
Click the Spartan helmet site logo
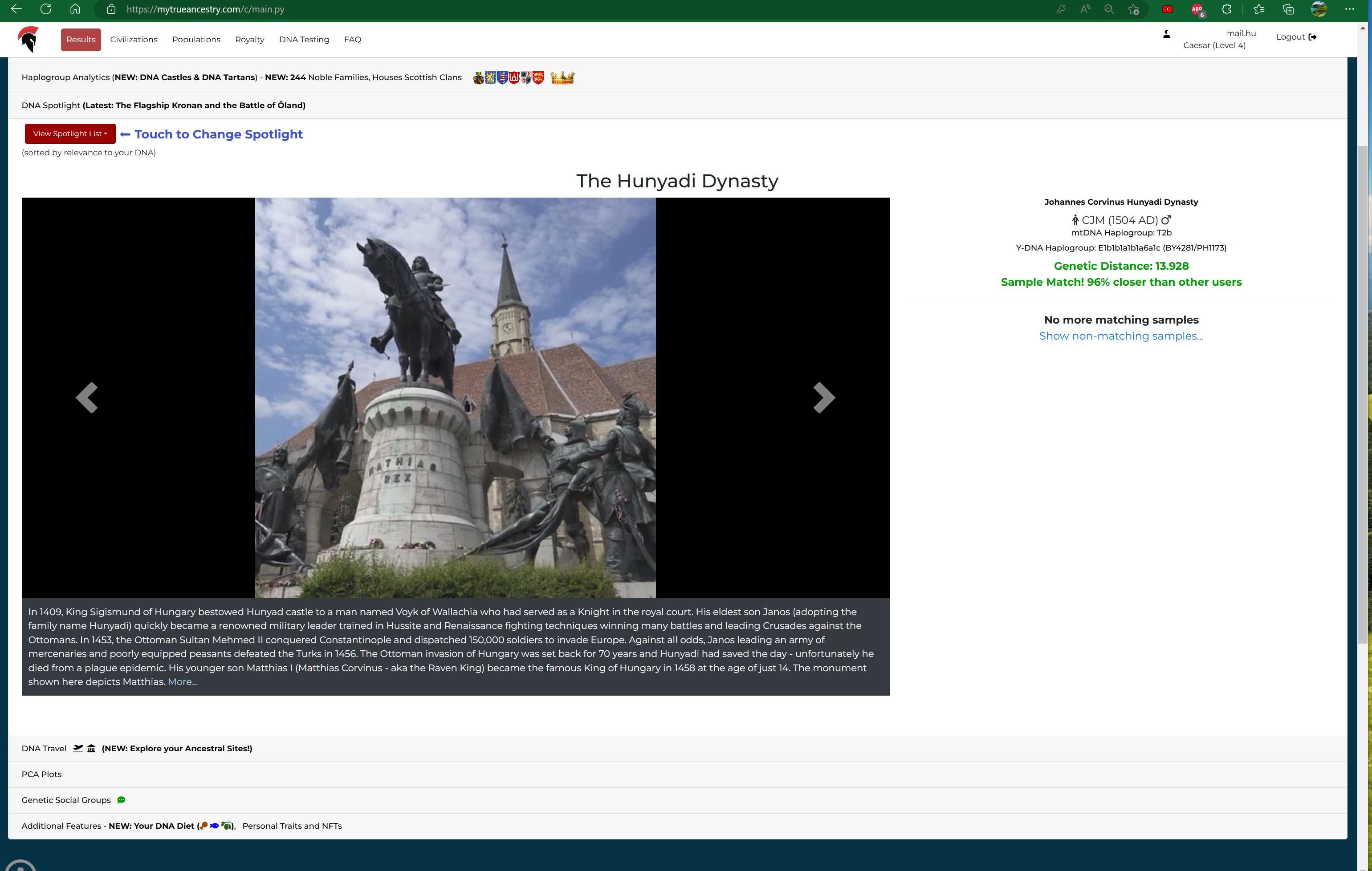(28, 39)
